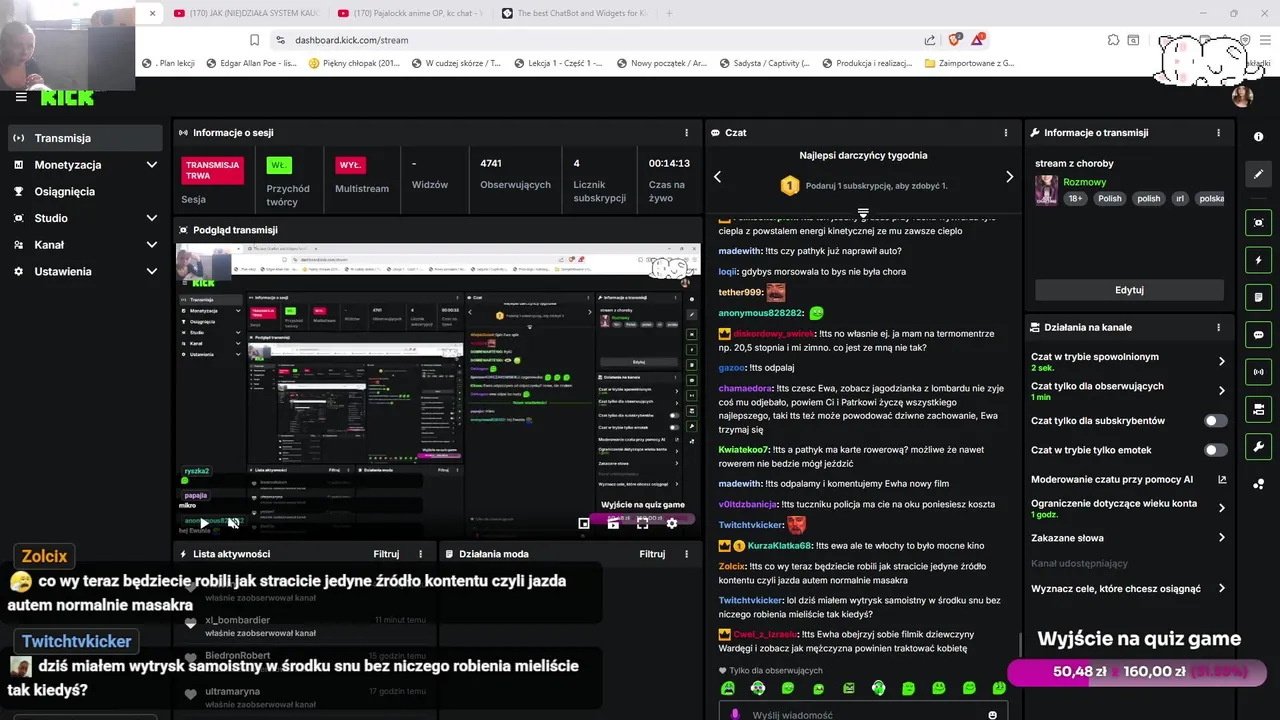Open the Brave shields icon
This screenshot has height=720, width=1280.
pyautogui.click(x=954, y=40)
